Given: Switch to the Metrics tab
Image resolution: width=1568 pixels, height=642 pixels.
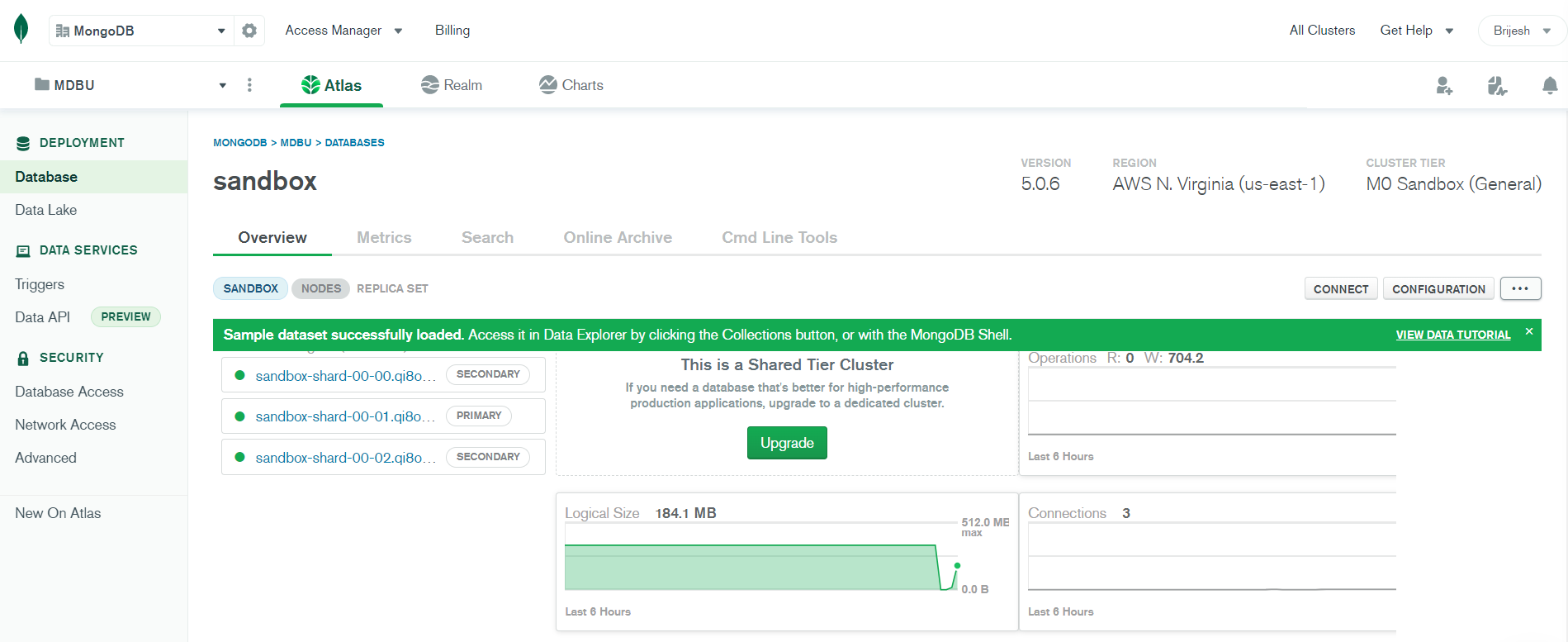Looking at the screenshot, I should [x=384, y=238].
